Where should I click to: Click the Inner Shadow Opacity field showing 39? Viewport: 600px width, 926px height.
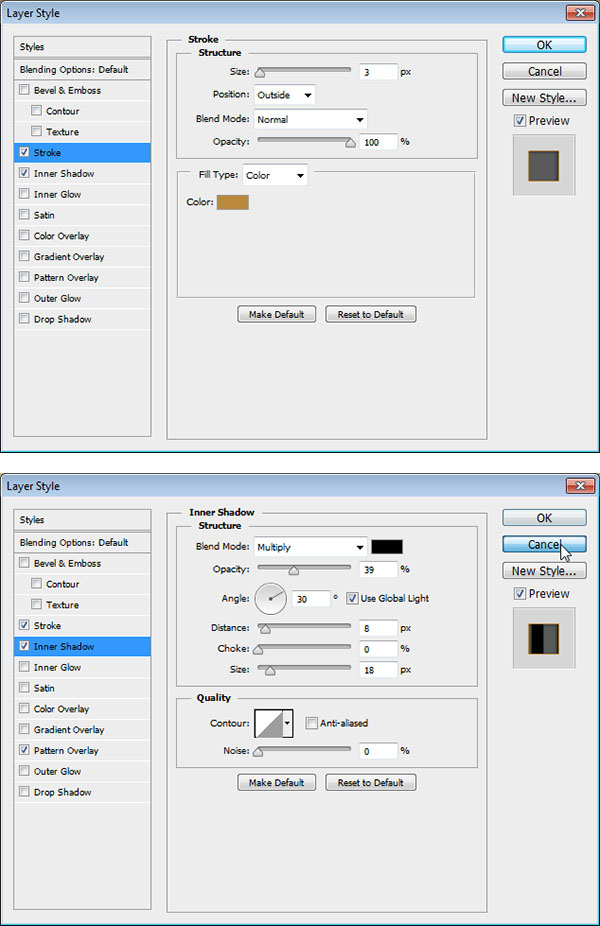click(x=378, y=569)
